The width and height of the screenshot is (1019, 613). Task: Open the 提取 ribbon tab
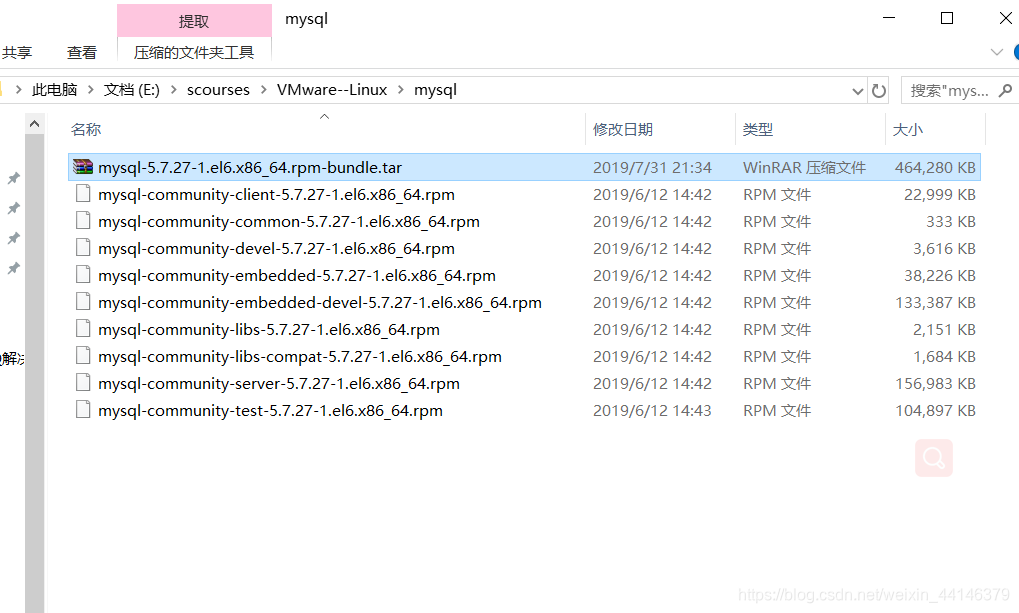click(194, 21)
